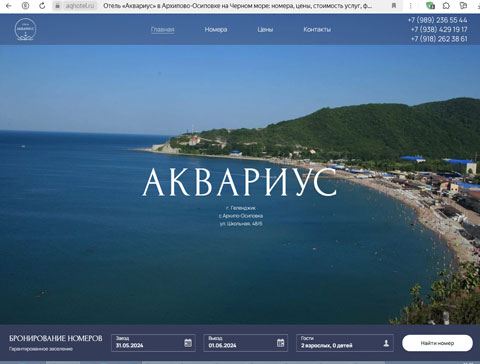
Task: Click the Бронирование номеров heading
Action: (56, 338)
